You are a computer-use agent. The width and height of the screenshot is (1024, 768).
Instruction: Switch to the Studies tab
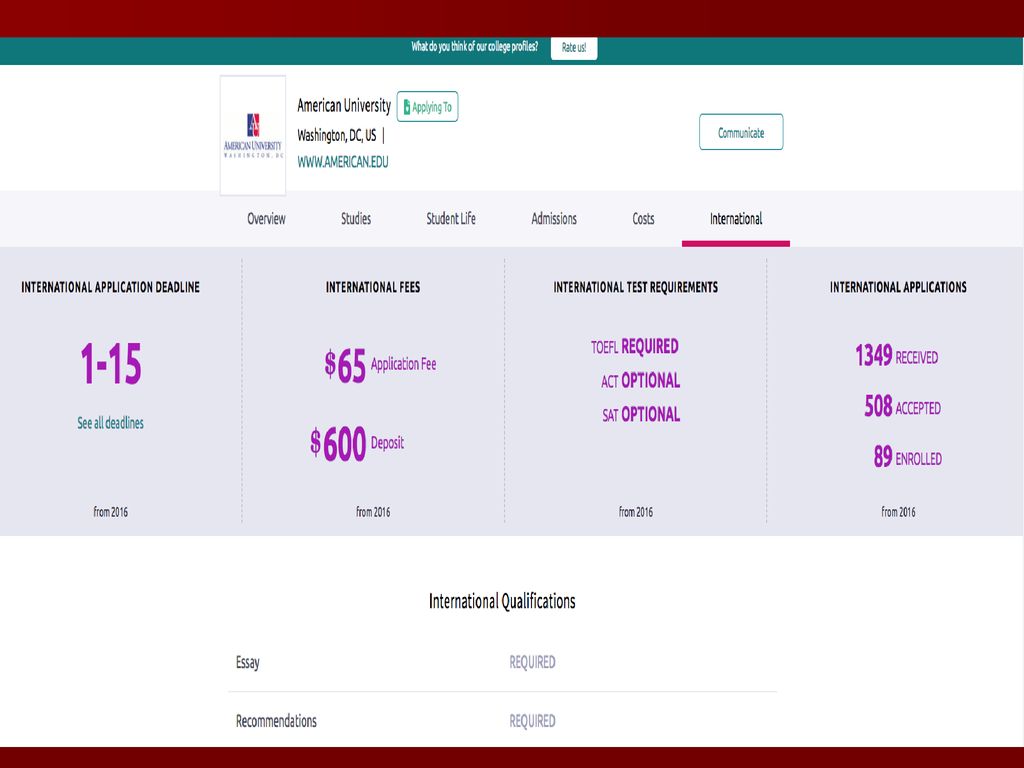click(x=356, y=219)
